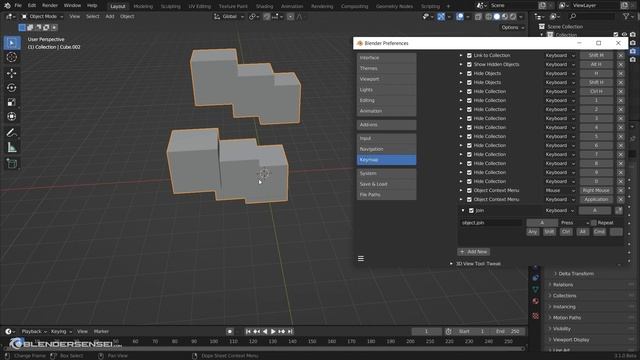Open the Global transform orientation dropdown
Viewport: 640px width, 360px height.
coord(229,17)
